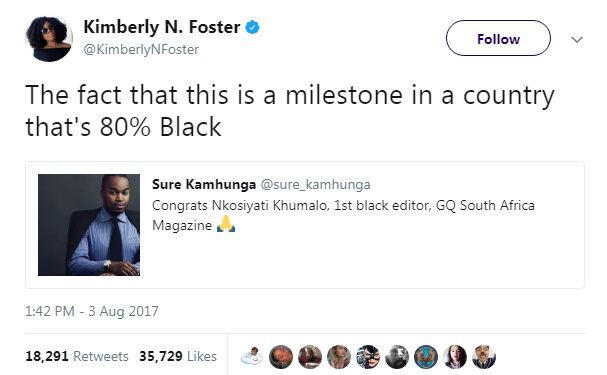Click the fourth liker avatar, blonde woman

pos(339,356)
